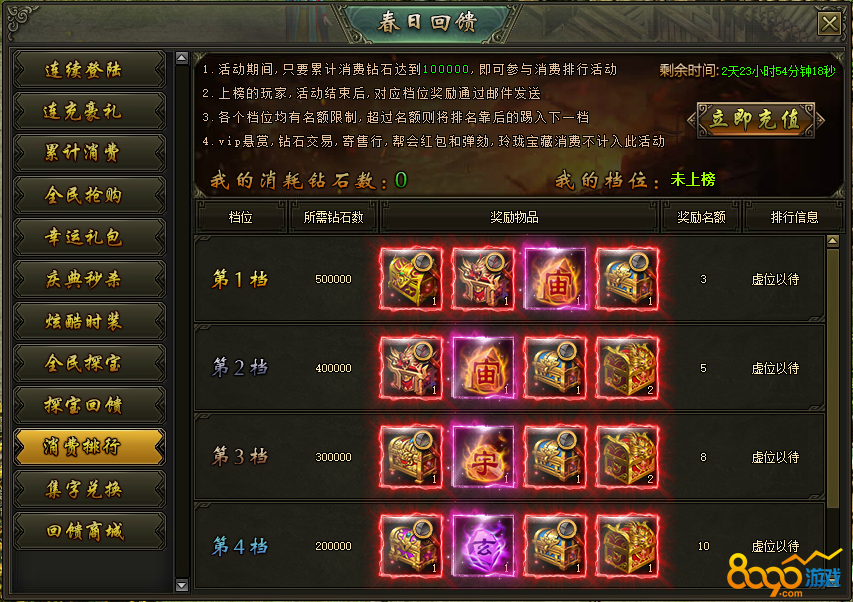Click the reward list scroll up arrow
This screenshot has height=602, width=853.
pyautogui.click(x=832, y=241)
